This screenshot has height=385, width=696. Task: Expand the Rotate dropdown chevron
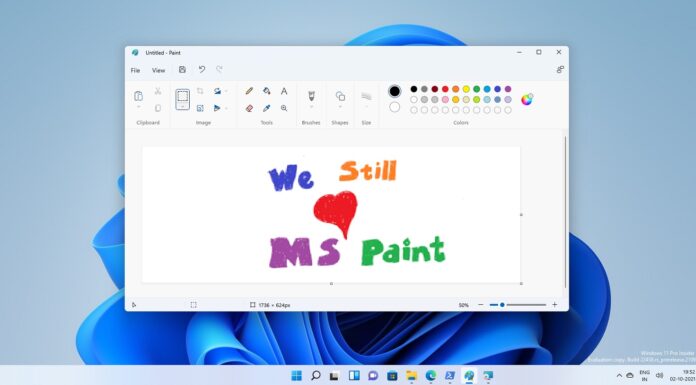(226, 91)
